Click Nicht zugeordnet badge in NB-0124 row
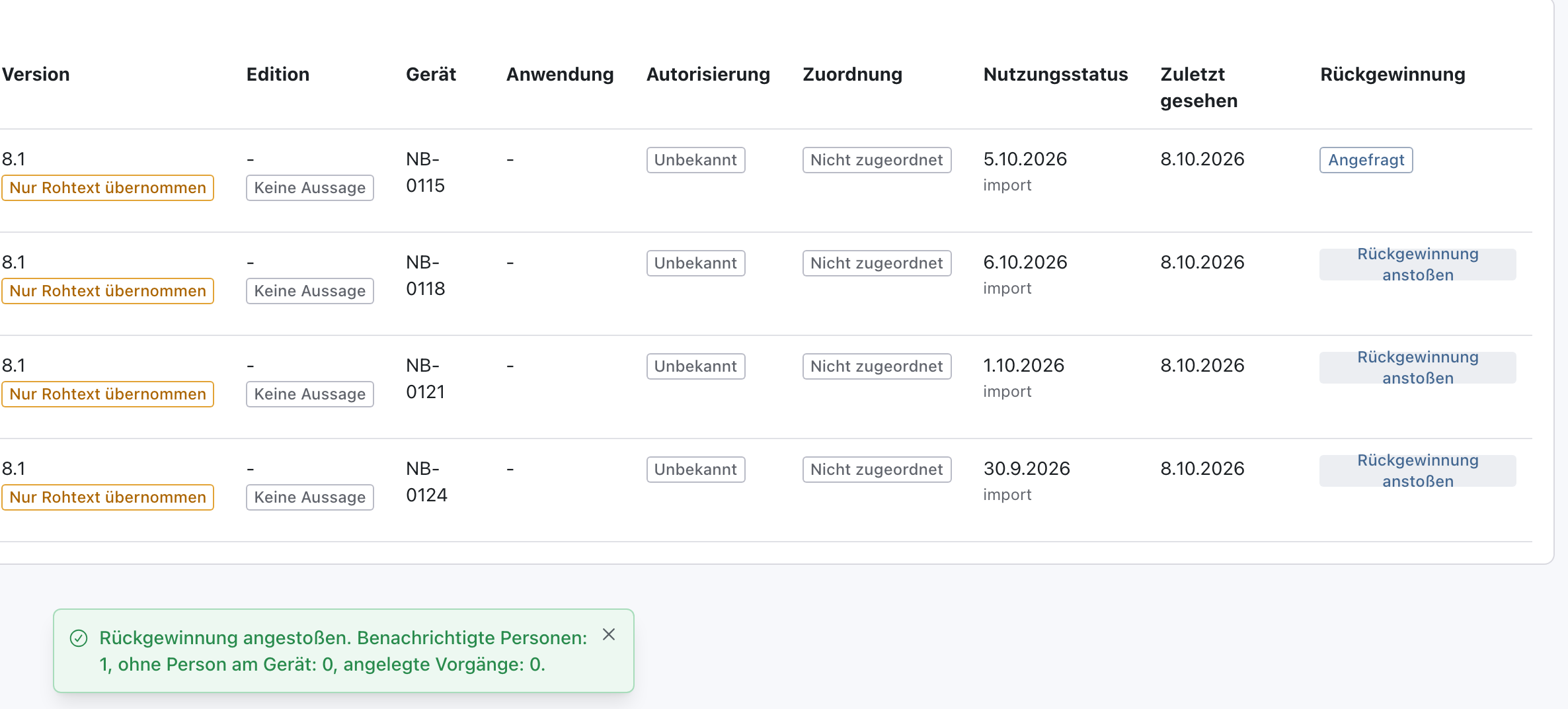Screen dimensions: 1568x709 (877, 470)
